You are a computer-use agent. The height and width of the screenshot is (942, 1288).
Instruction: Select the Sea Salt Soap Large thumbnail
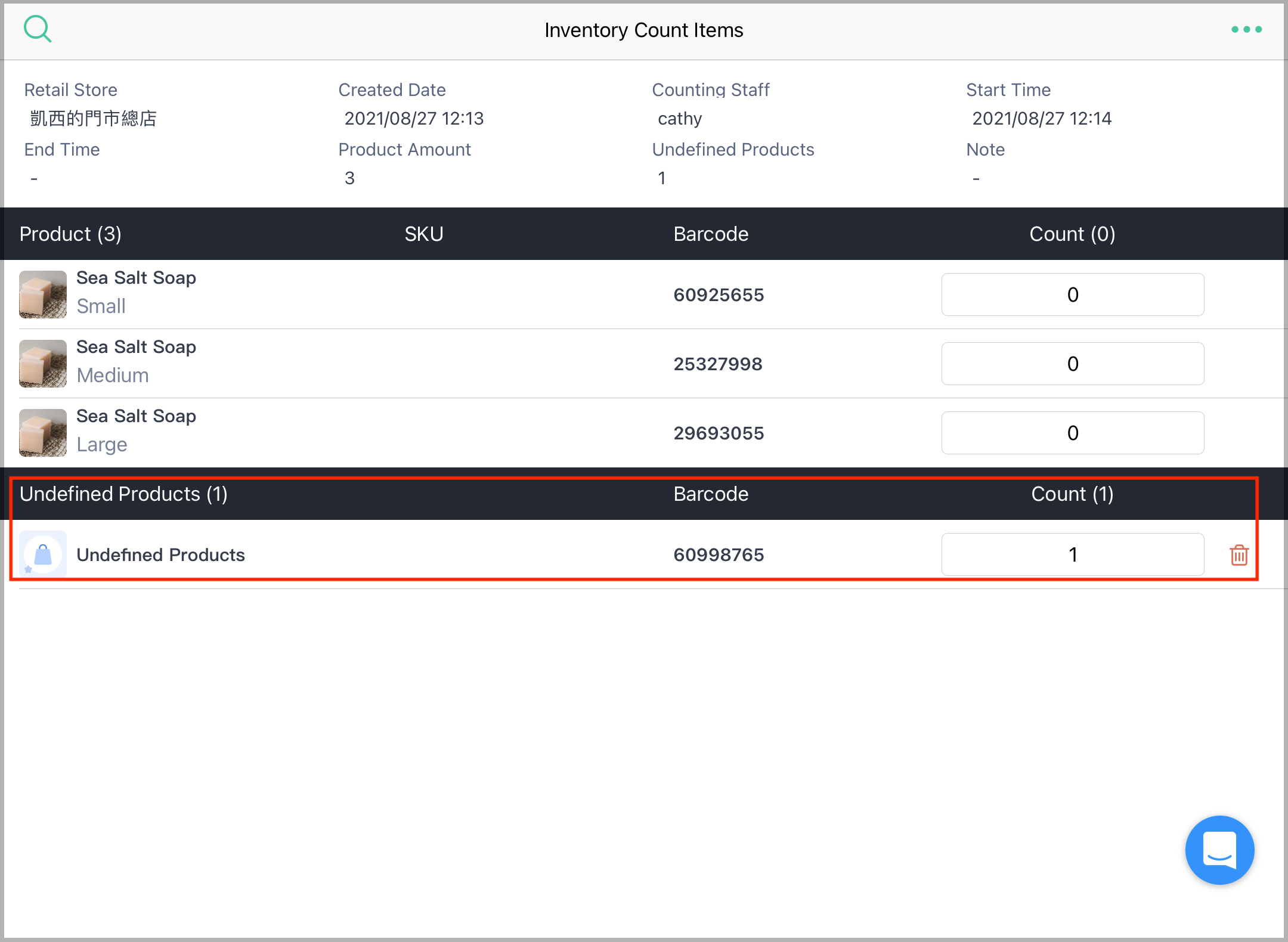click(42, 433)
